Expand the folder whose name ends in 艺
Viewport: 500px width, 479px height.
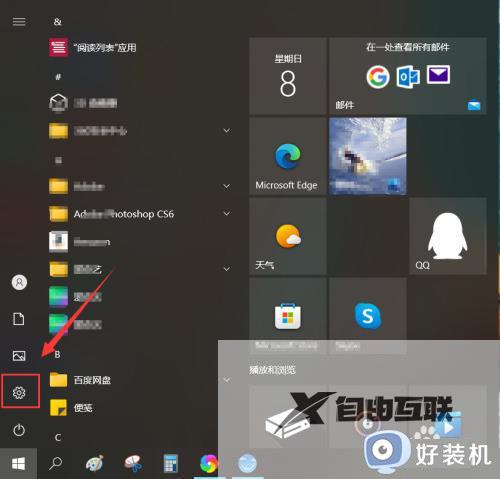pos(227,269)
